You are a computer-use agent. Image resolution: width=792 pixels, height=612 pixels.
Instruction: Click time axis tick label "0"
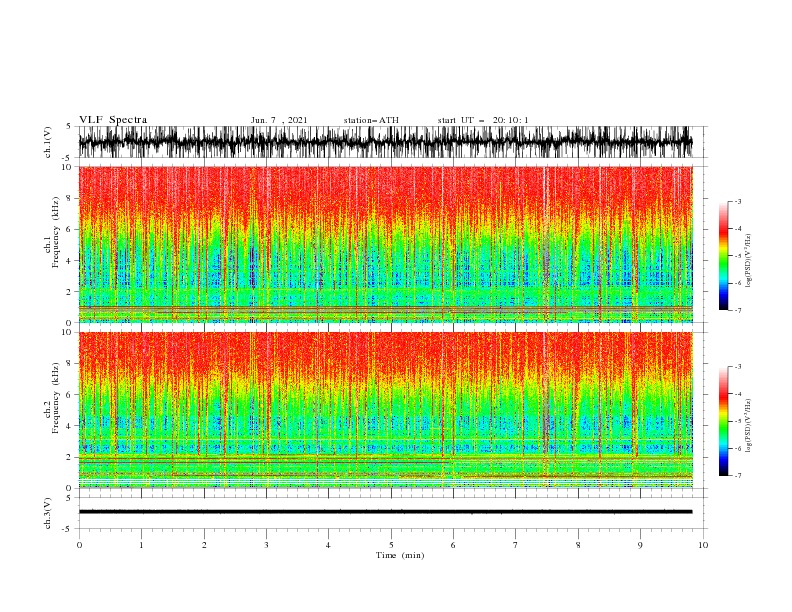79,545
